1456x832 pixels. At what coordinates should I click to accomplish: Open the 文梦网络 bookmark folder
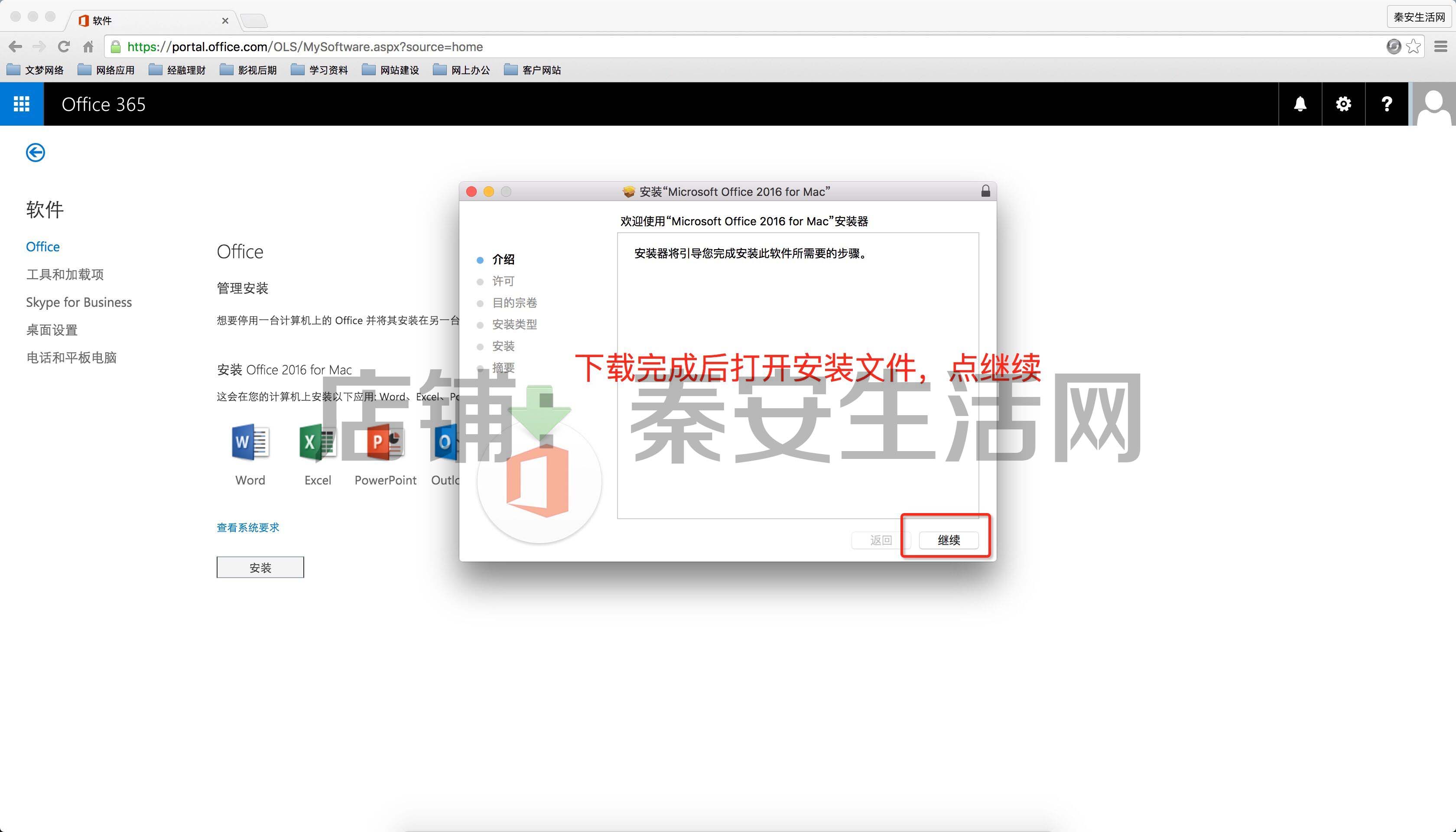[x=36, y=70]
